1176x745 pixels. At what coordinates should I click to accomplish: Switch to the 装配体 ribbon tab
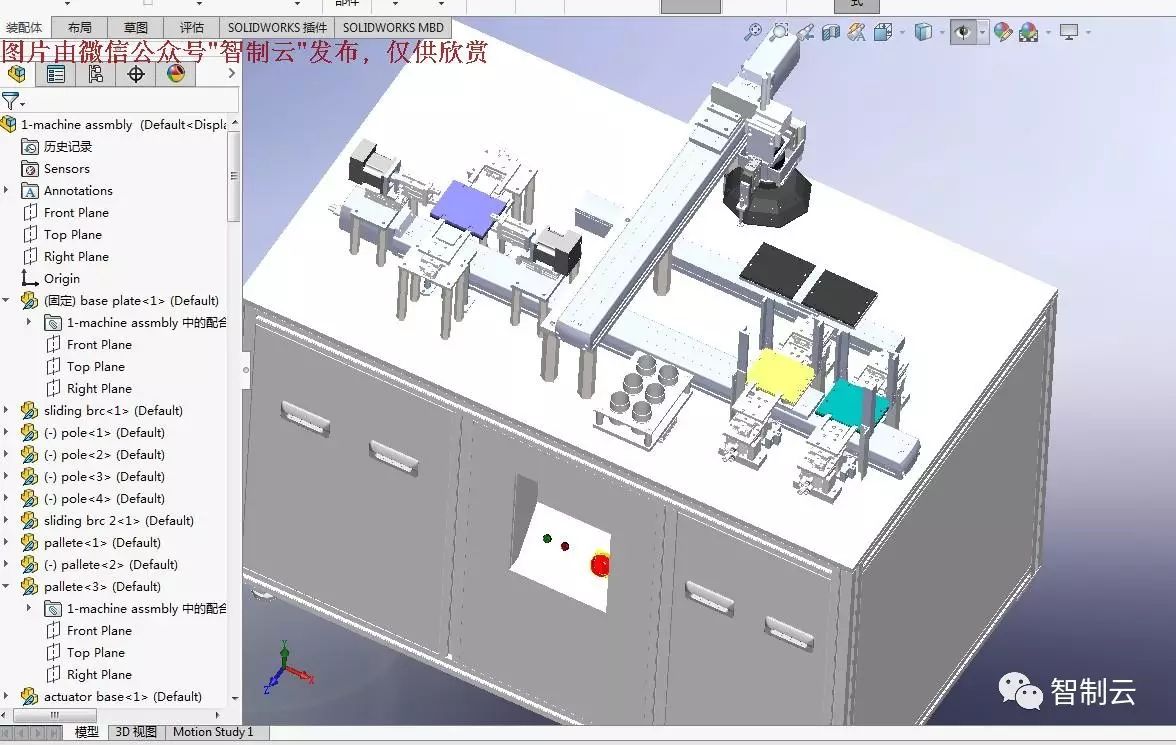[x=24, y=28]
